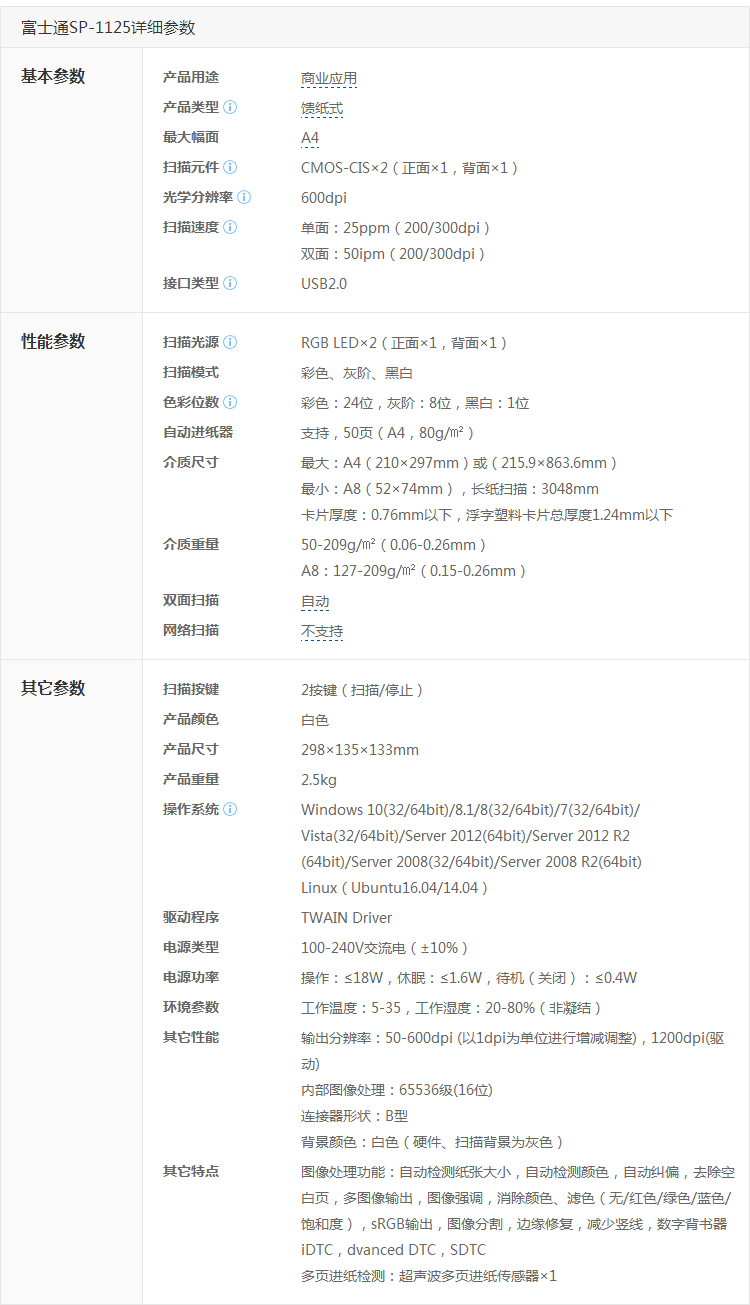Open the 接口类型 info icon
Image resolution: width=750 pixels, height=1305 pixels.
click(230, 283)
